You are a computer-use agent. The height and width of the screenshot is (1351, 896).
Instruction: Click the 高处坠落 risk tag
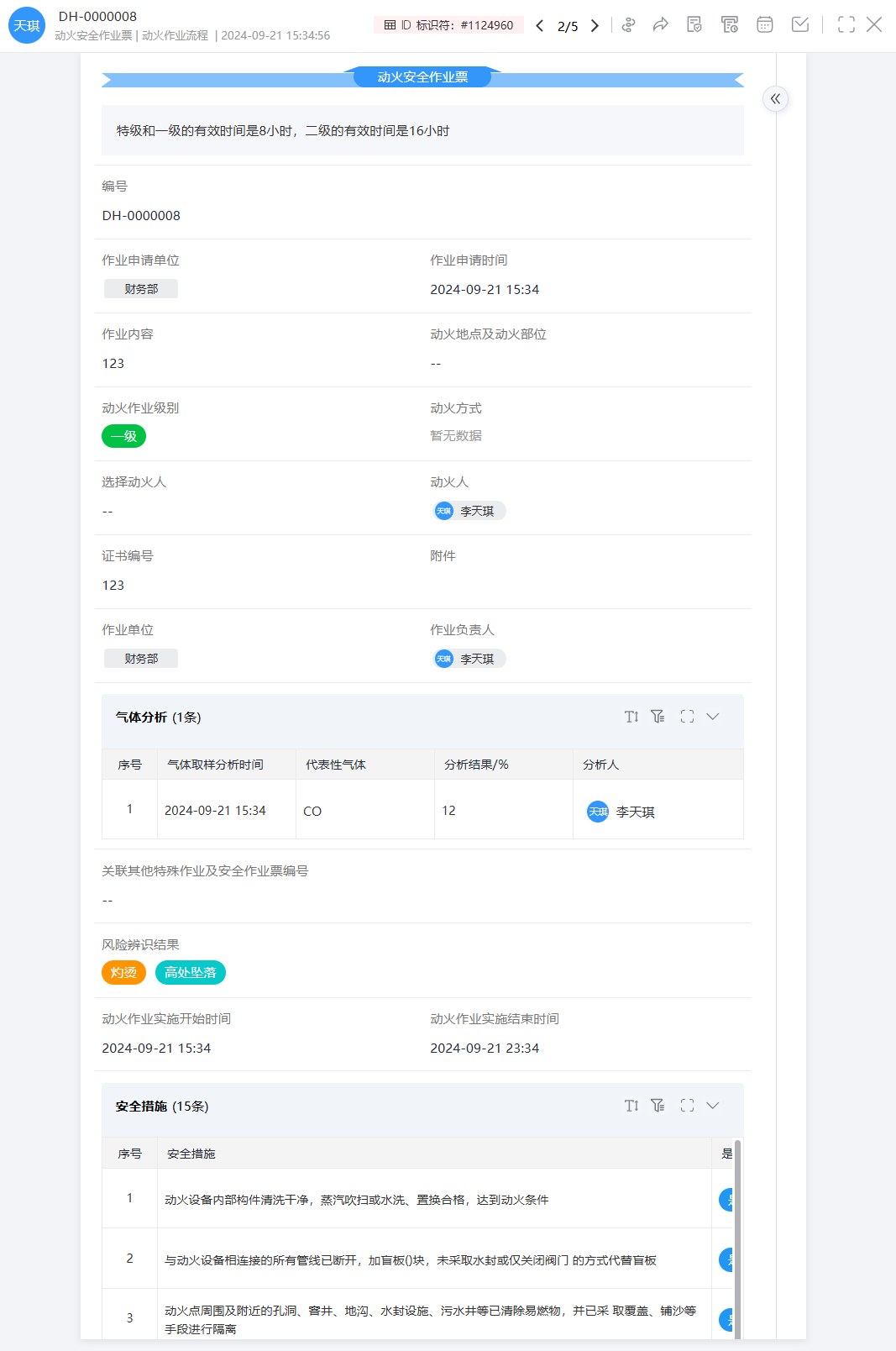pos(191,972)
